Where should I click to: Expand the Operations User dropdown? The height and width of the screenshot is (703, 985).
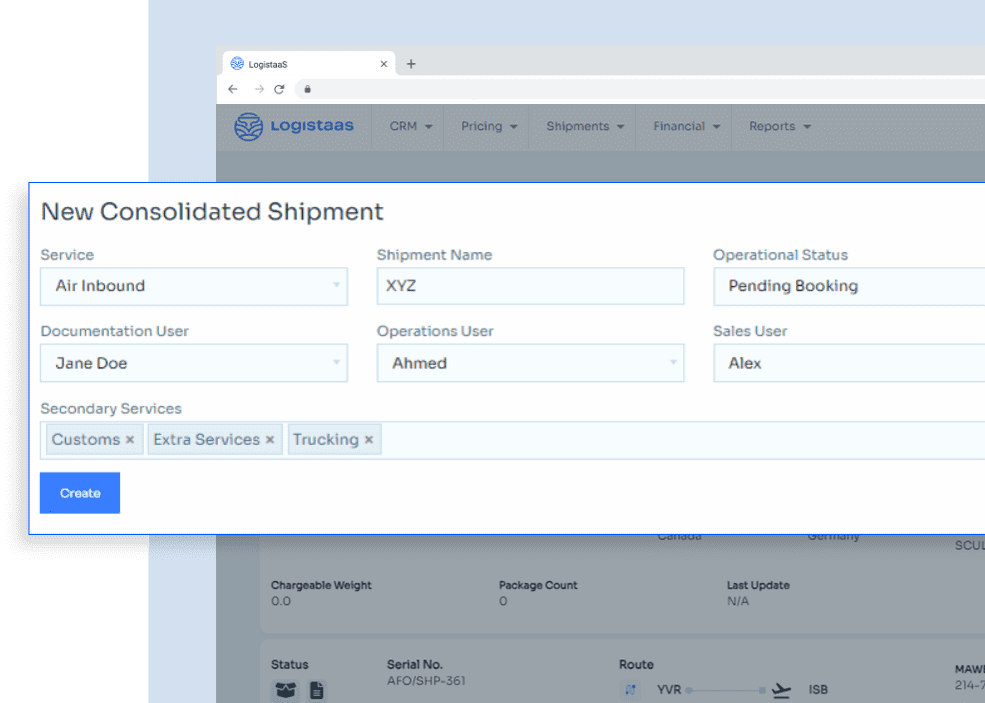(530, 363)
